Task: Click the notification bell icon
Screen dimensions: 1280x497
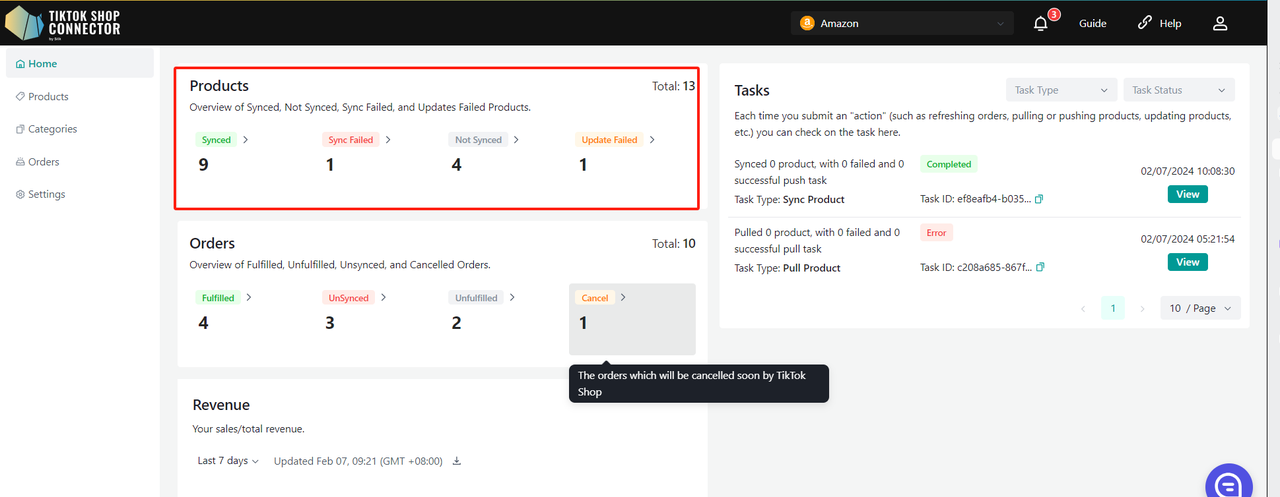Action: click(1041, 24)
